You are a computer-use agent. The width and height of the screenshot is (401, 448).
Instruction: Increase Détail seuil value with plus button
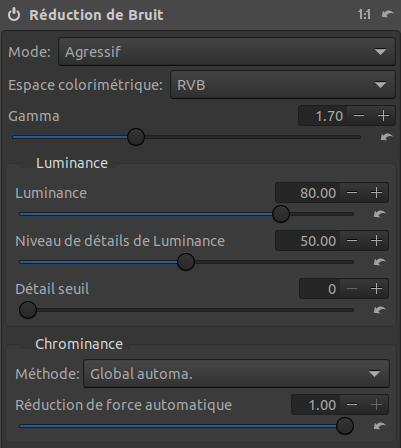pyautogui.click(x=376, y=289)
